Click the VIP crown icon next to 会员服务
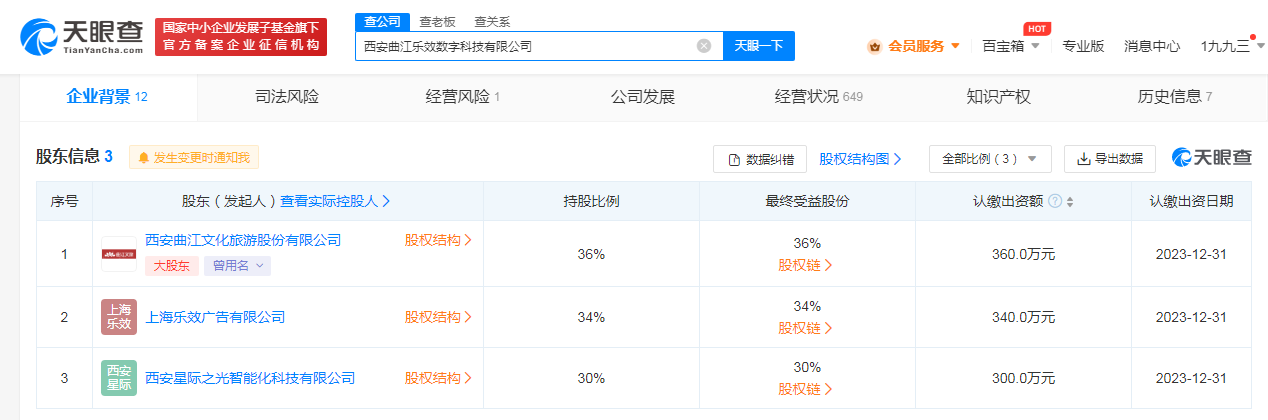1268x420 pixels. coord(875,46)
